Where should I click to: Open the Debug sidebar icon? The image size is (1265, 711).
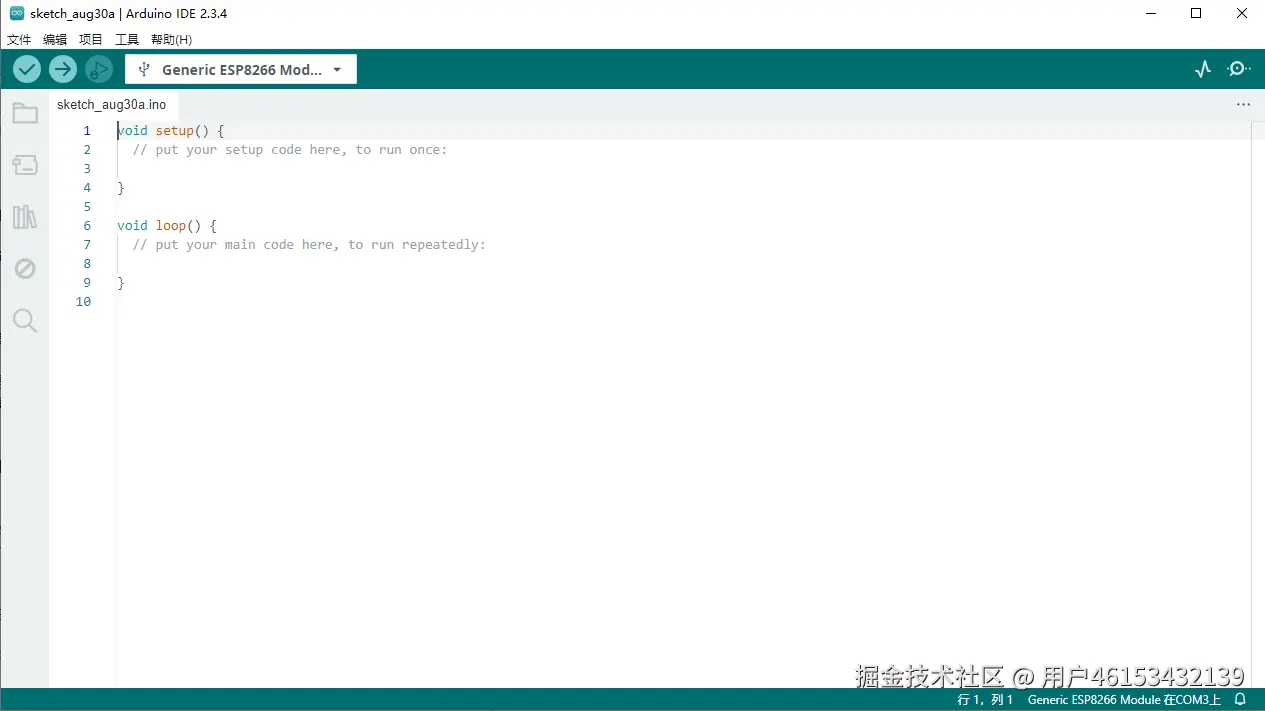pyautogui.click(x=25, y=269)
